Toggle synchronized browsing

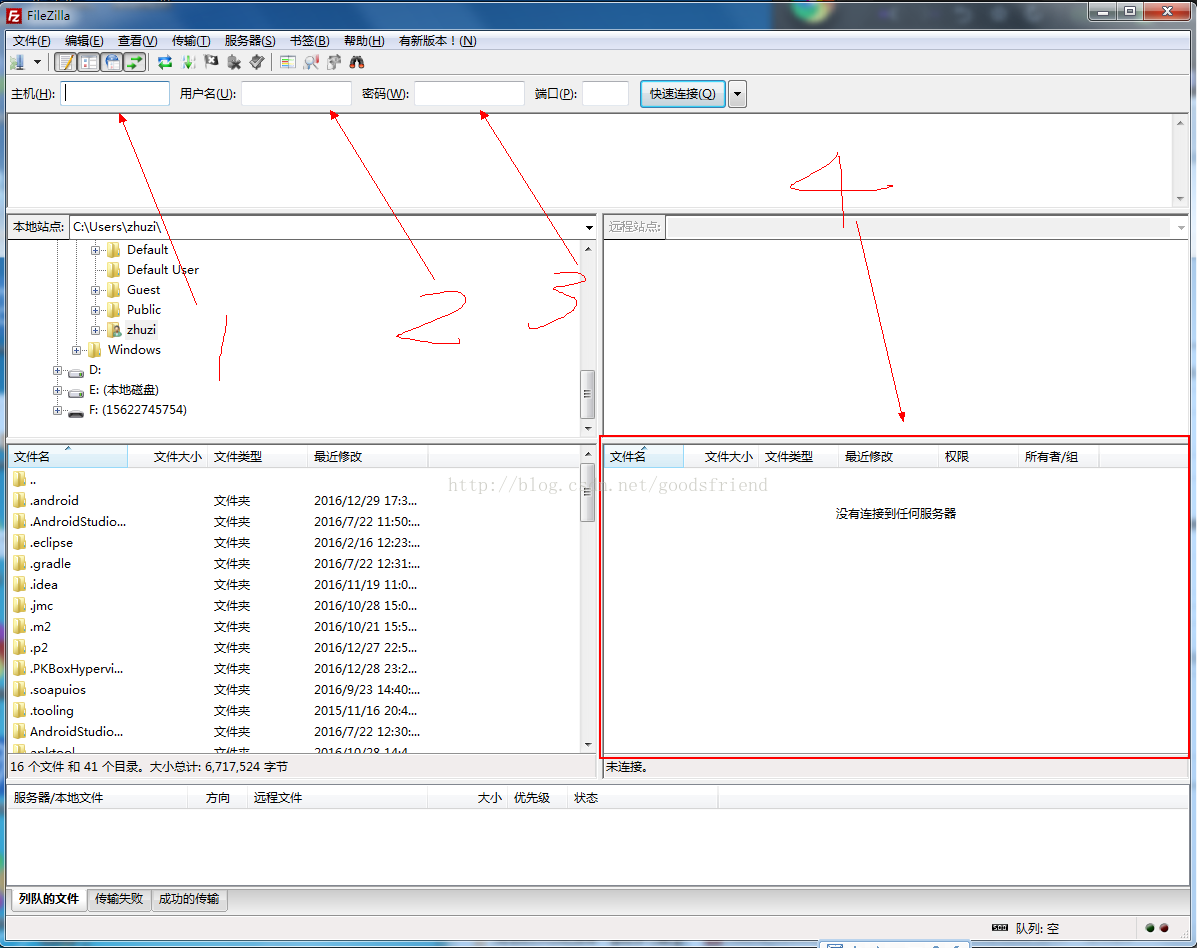point(334,63)
